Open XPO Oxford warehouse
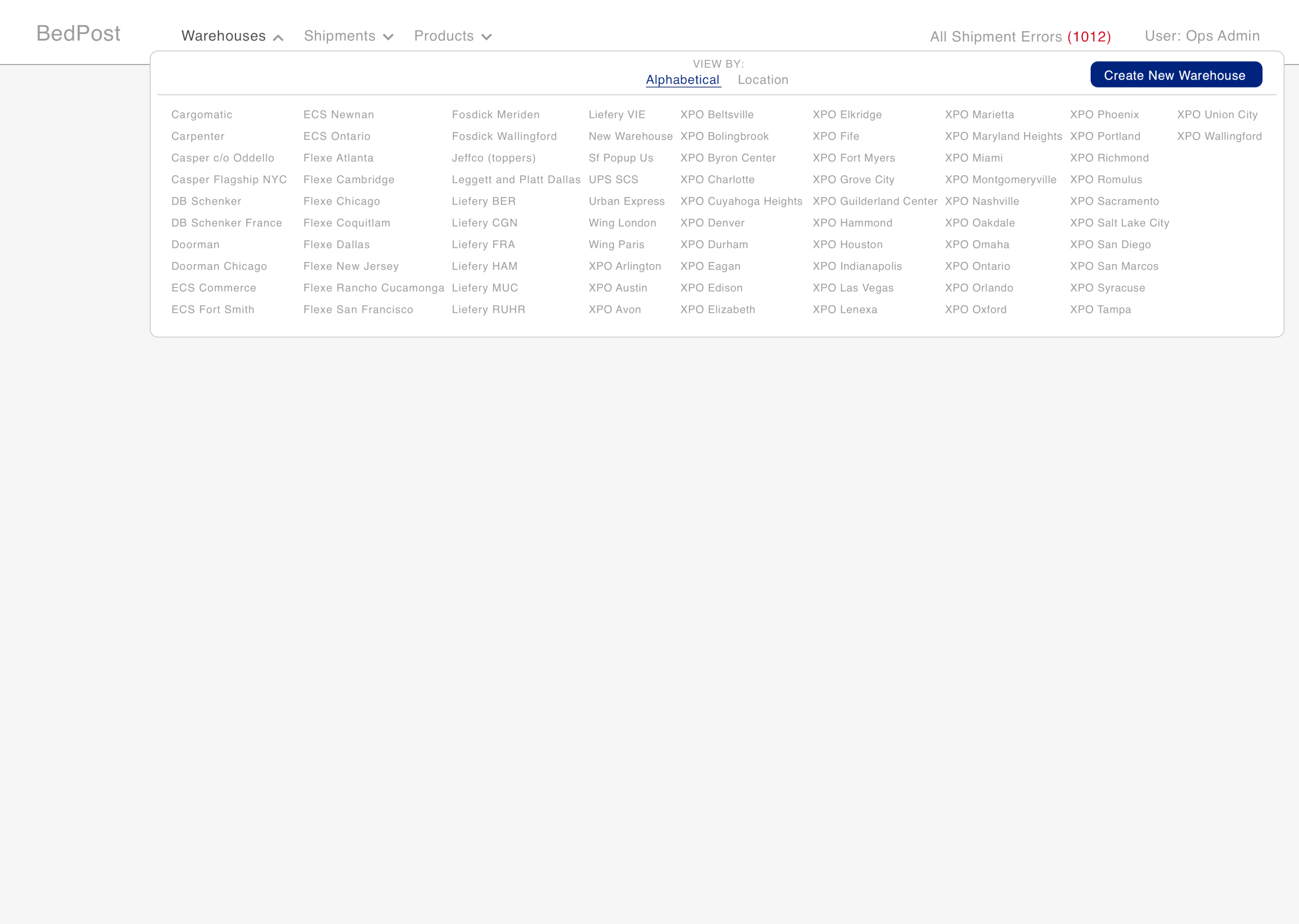Viewport: 1299px width, 924px height. pyautogui.click(x=975, y=310)
